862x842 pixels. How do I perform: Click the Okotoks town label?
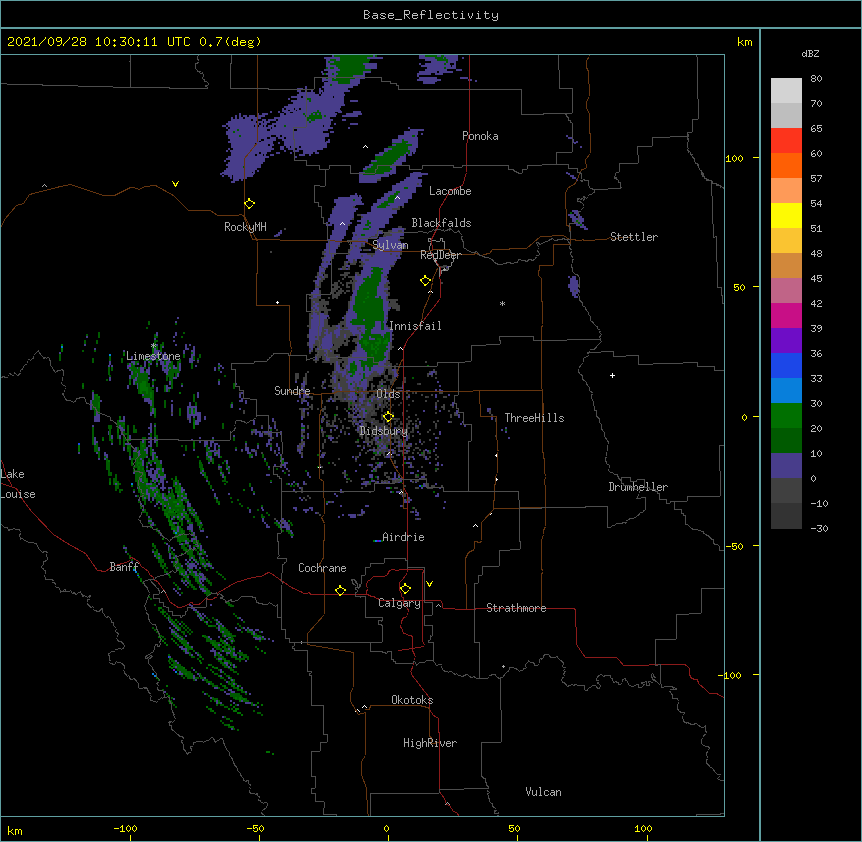pyautogui.click(x=412, y=700)
